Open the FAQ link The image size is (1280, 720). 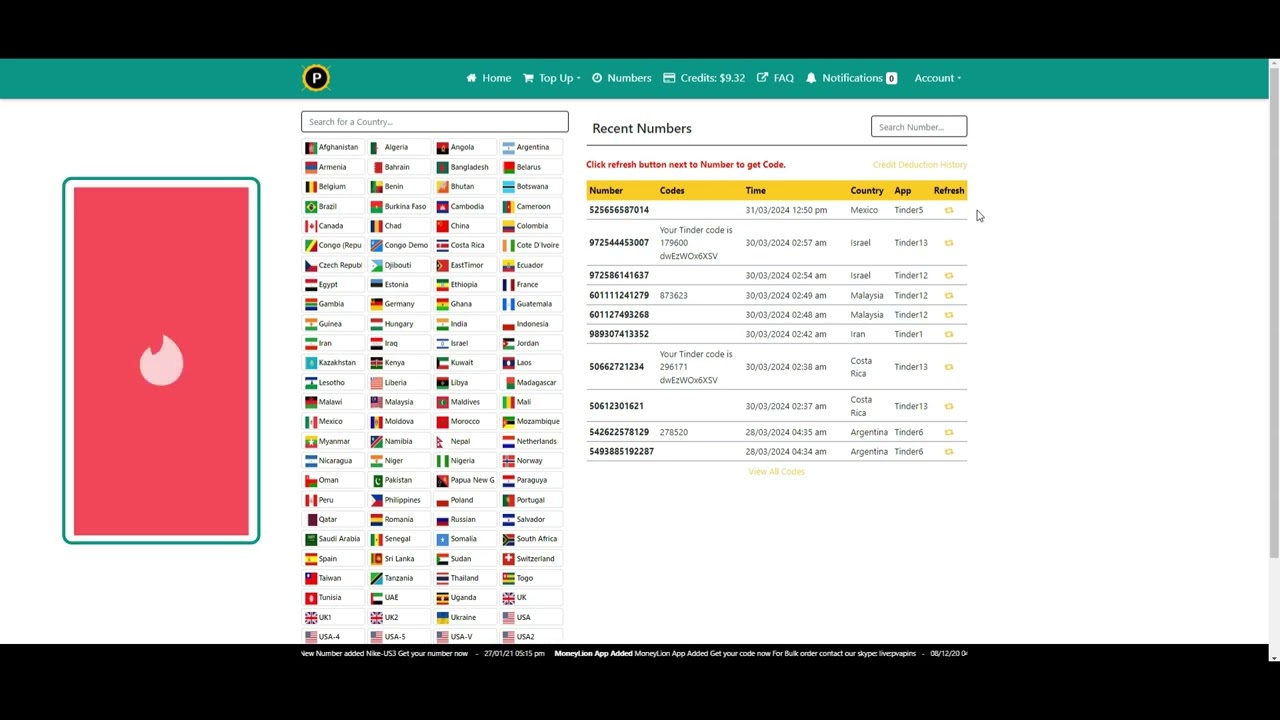pyautogui.click(x=775, y=78)
